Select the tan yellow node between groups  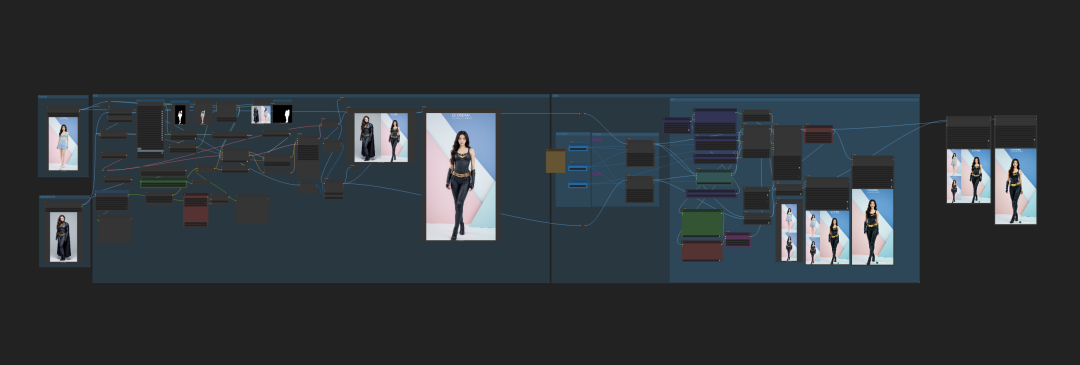(x=556, y=161)
